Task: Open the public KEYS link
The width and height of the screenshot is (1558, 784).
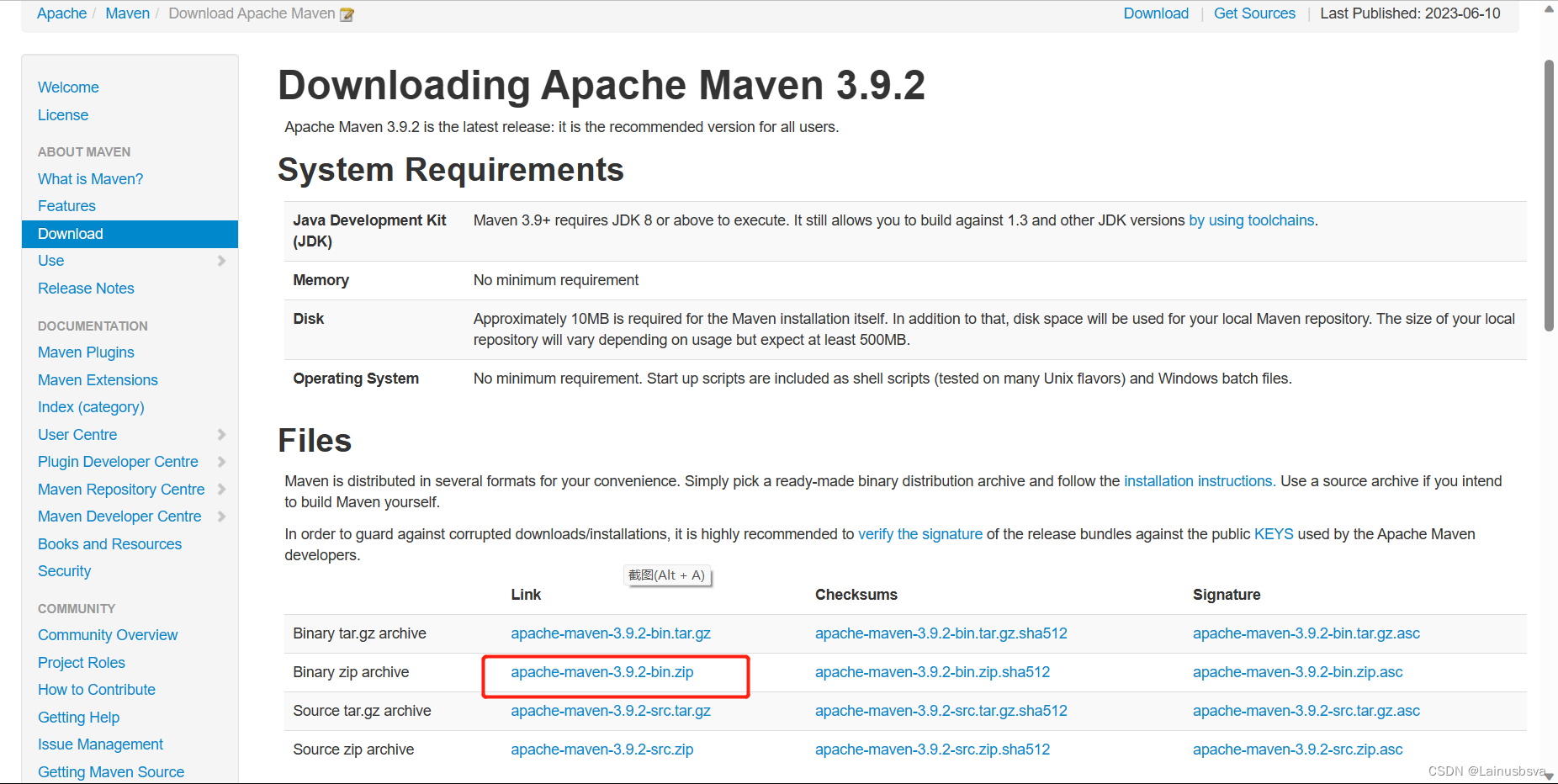Action: pyautogui.click(x=1274, y=534)
